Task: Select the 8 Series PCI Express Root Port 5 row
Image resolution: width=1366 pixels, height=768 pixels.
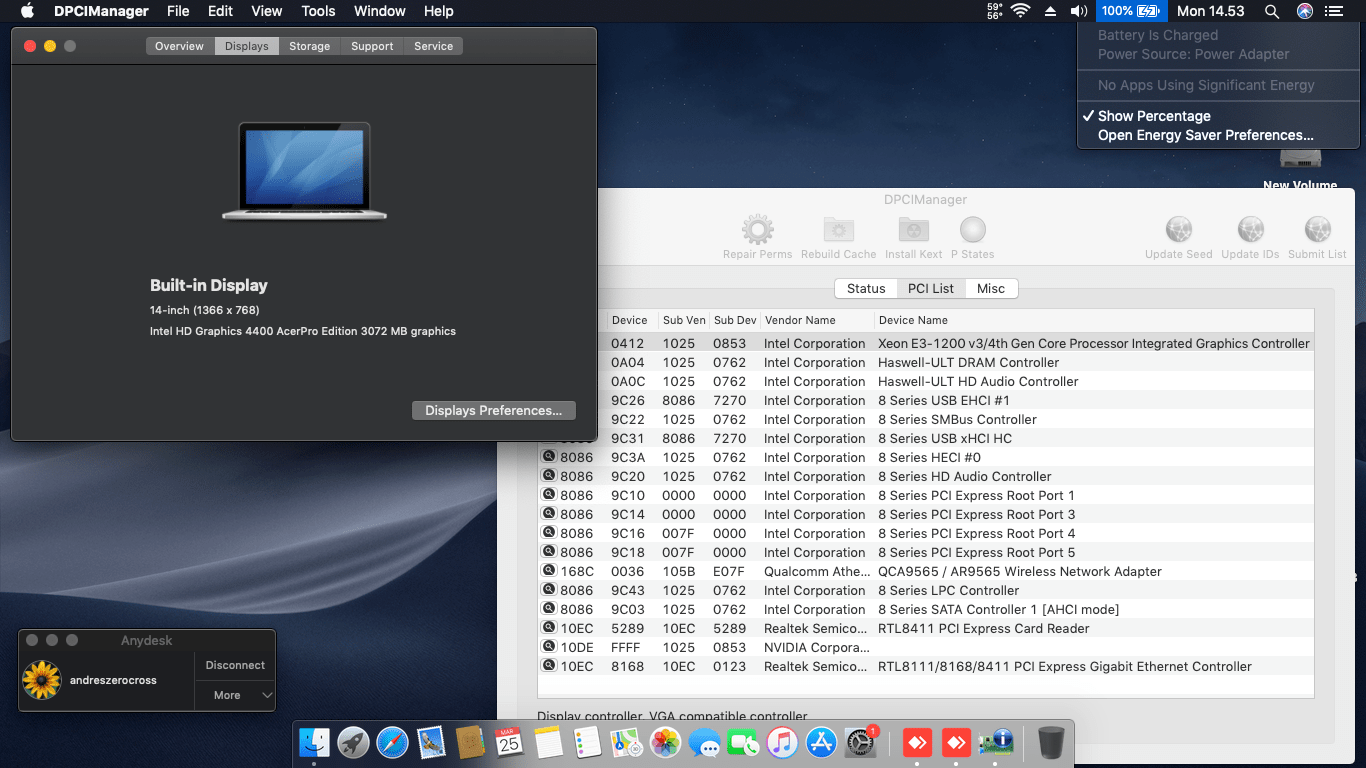Action: (x=925, y=552)
